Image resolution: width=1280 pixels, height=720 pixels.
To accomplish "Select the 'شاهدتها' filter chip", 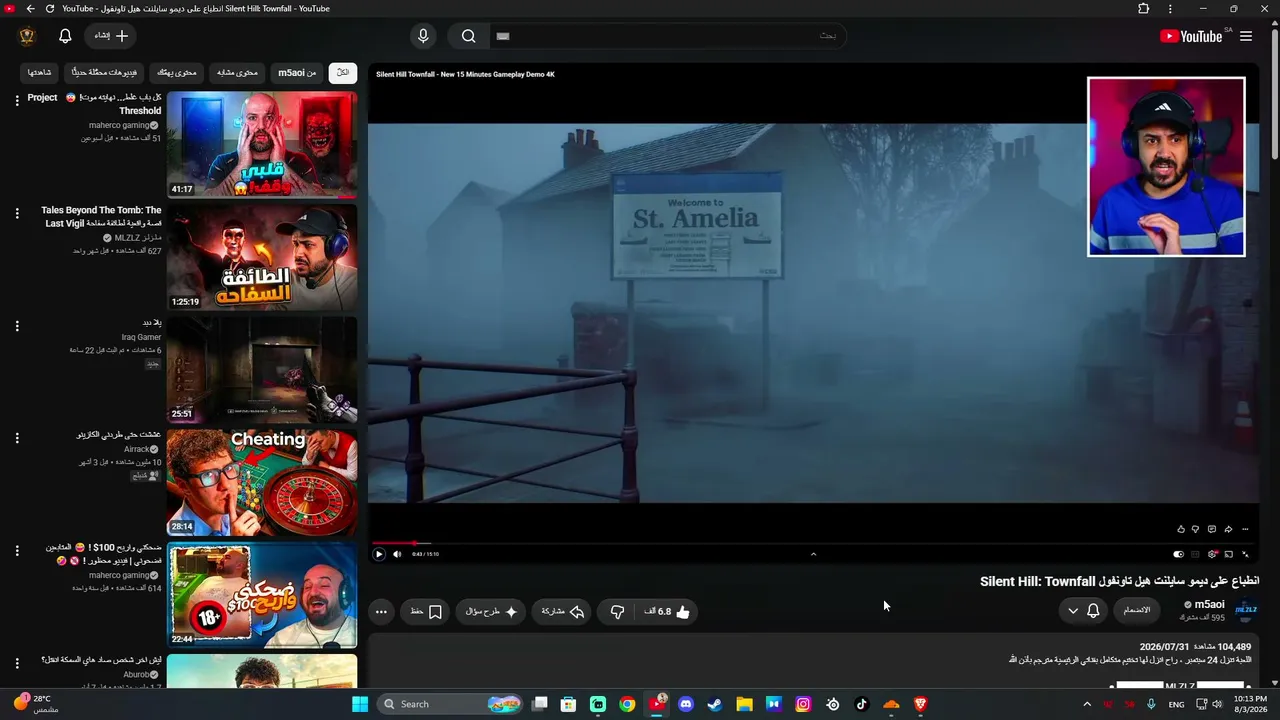I will tap(40, 73).
